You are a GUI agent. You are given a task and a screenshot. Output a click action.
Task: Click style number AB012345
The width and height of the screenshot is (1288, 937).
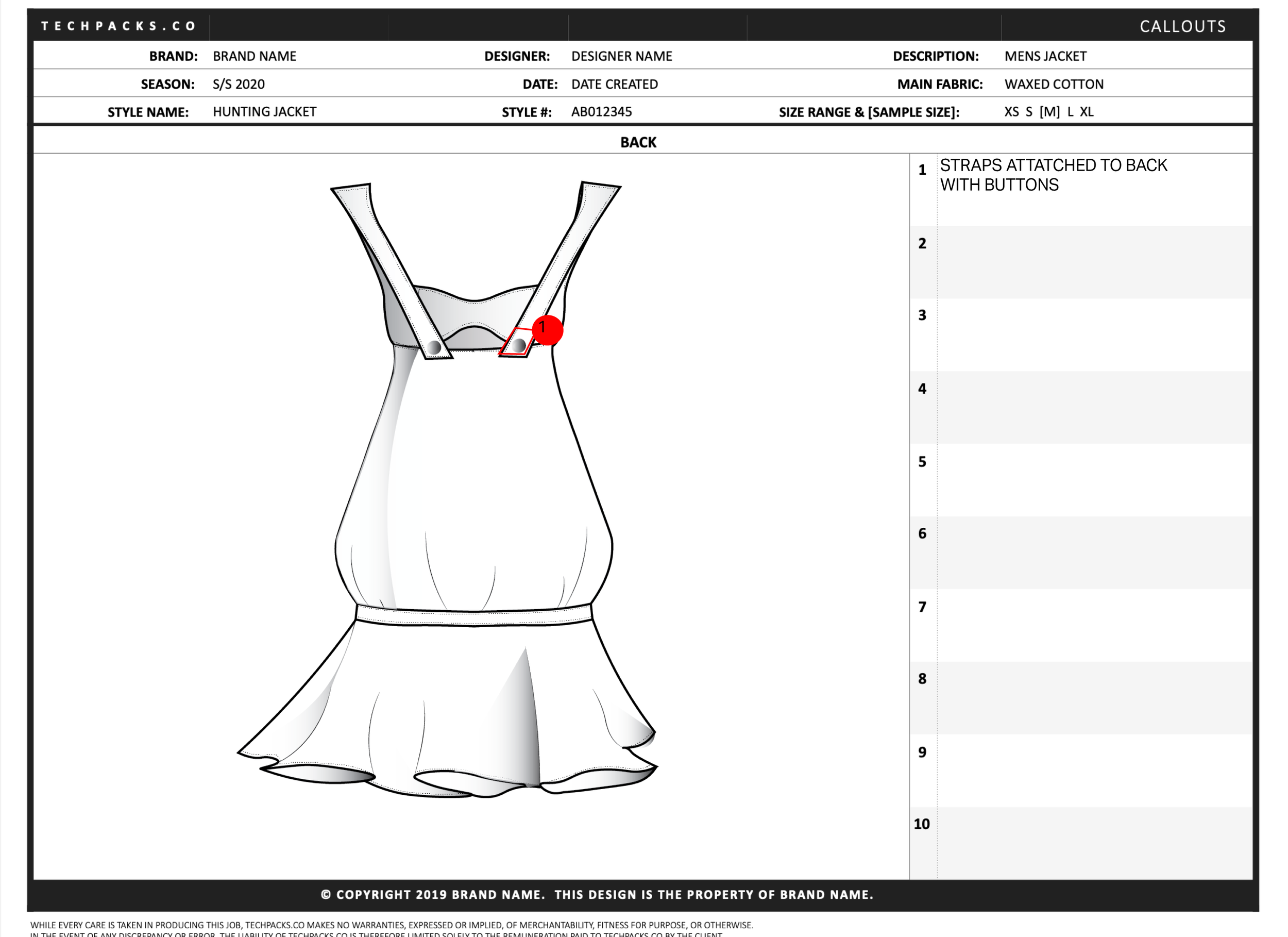(601, 112)
